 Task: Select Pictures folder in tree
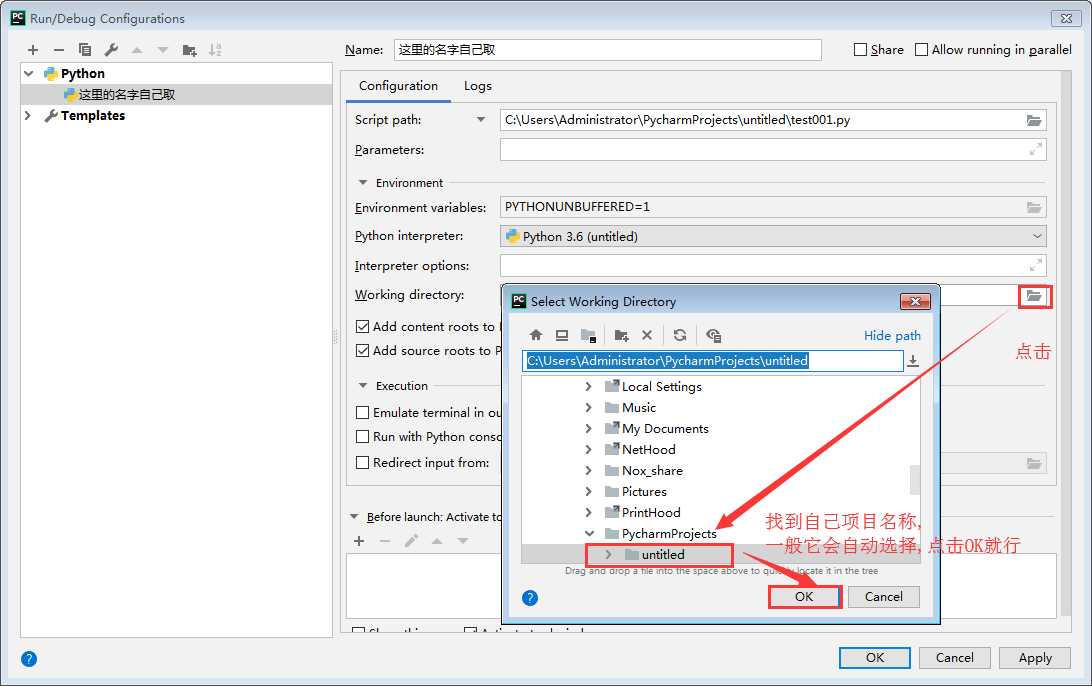pyautogui.click(x=644, y=492)
